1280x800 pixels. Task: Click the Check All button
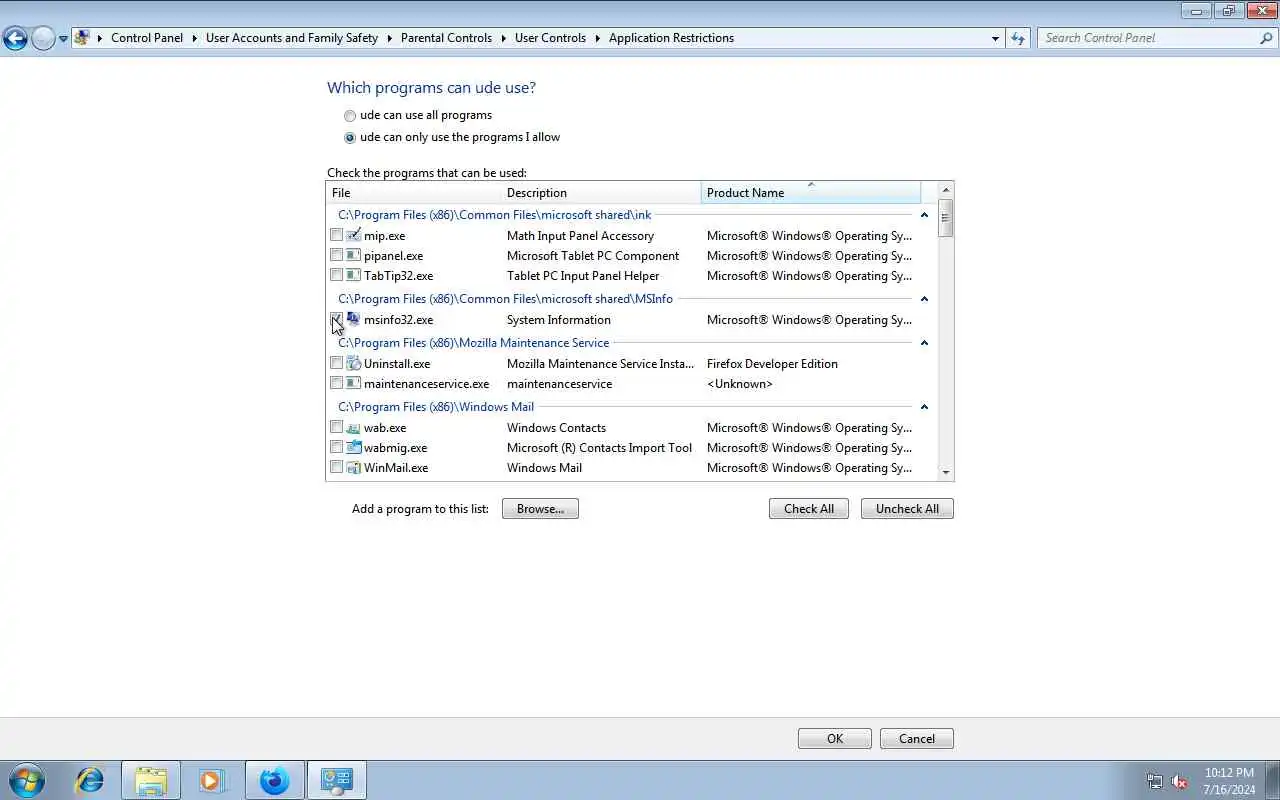tap(809, 509)
